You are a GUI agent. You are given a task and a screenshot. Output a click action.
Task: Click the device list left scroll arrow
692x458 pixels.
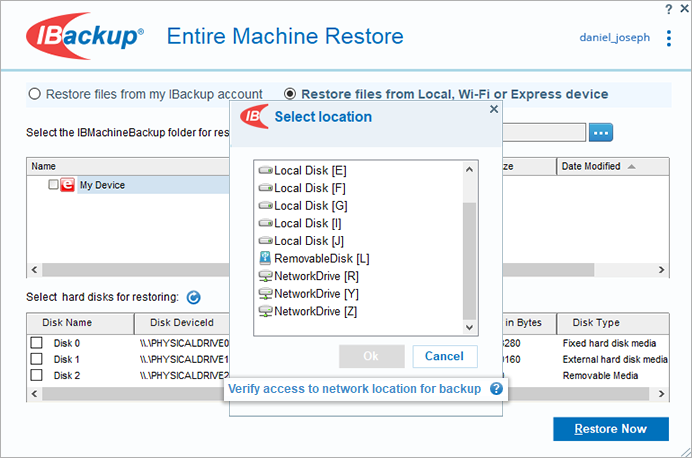[x=35, y=270]
